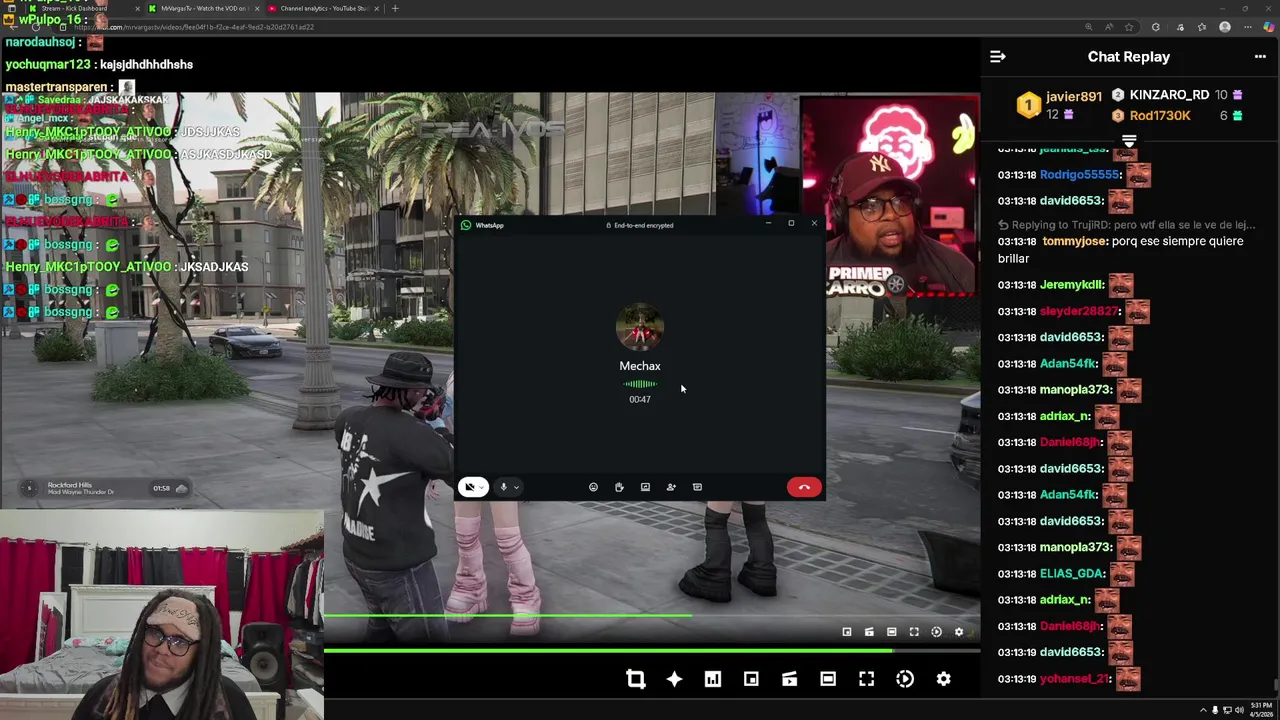Close the Stream - Kick Dashboard tab
This screenshot has width=1280, height=720.
(137, 8)
